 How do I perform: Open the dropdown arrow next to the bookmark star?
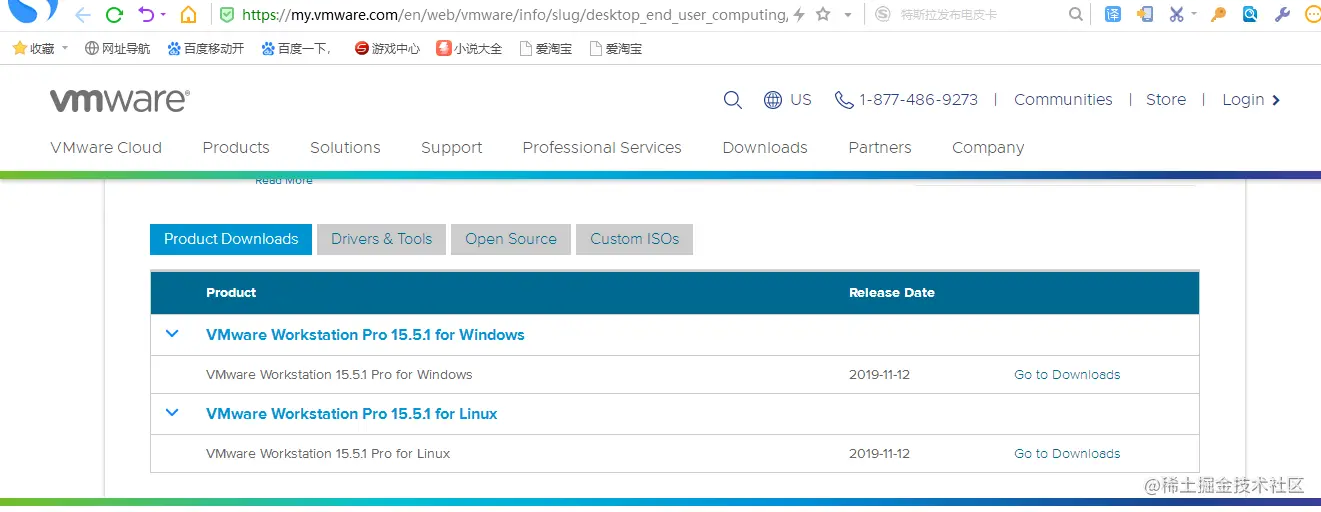tap(848, 15)
